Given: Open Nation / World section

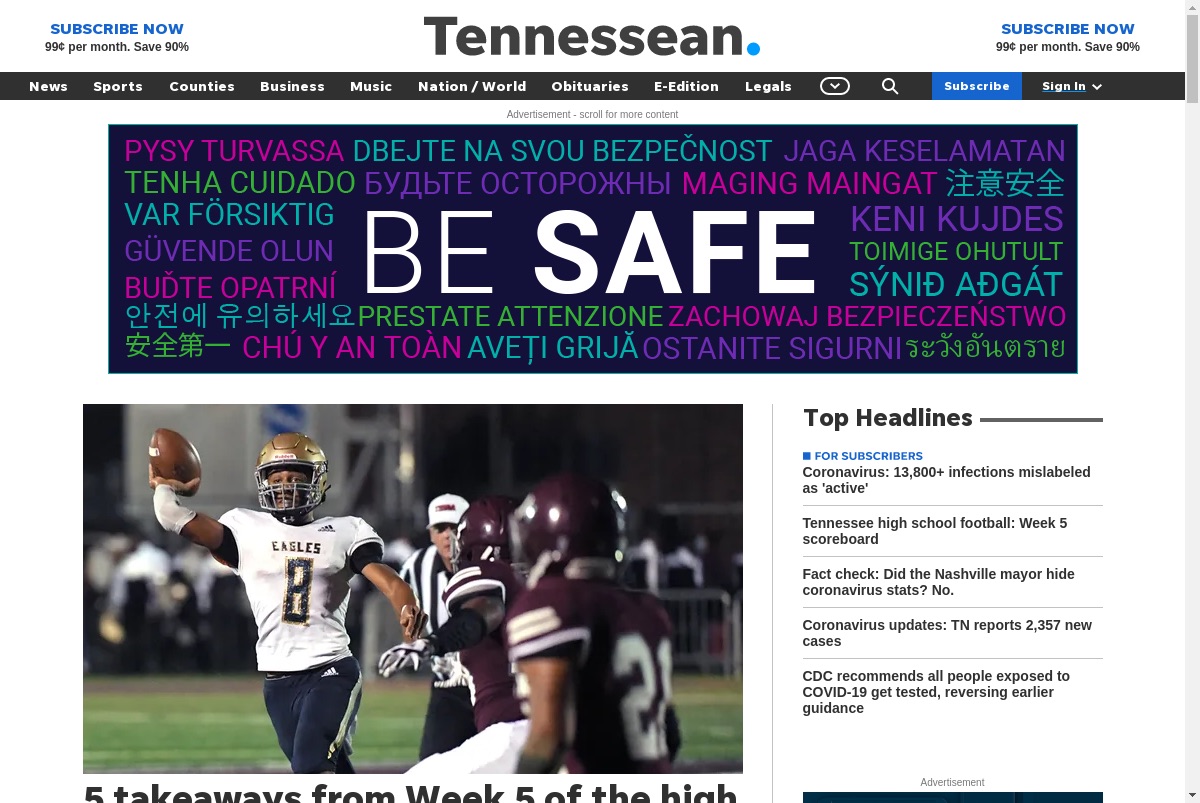Looking at the screenshot, I should [x=472, y=86].
